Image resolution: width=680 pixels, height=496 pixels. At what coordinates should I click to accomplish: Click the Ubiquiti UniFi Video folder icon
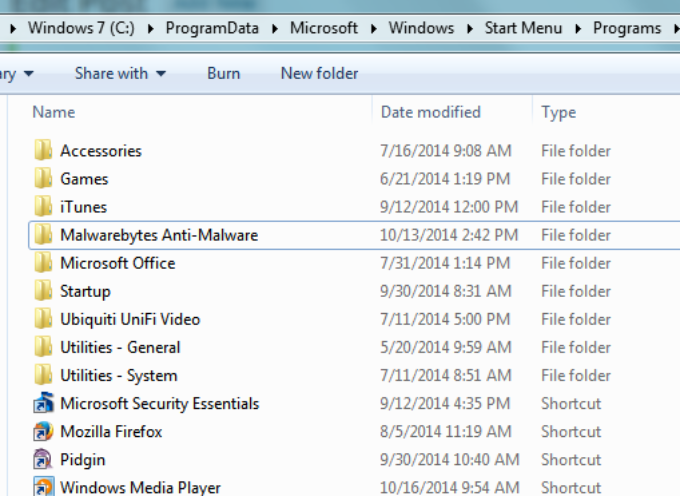(43, 319)
